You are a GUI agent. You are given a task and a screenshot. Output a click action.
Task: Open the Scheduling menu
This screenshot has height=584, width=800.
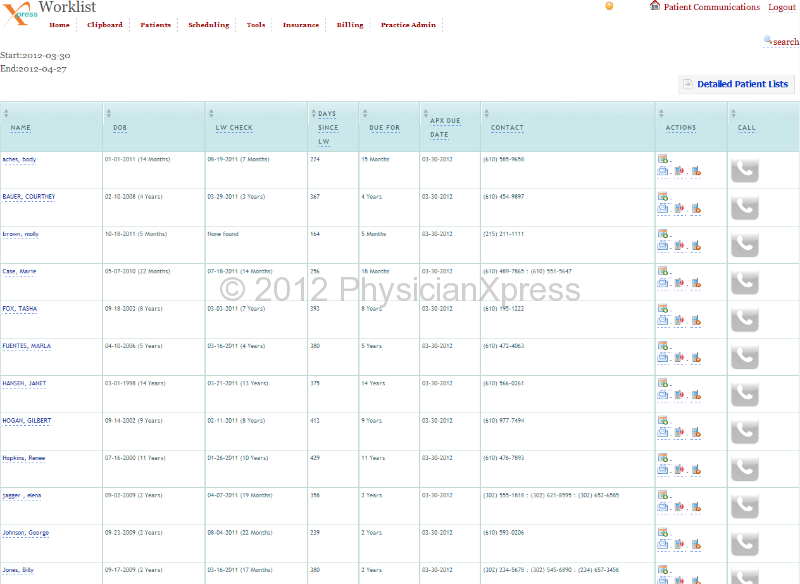point(208,25)
